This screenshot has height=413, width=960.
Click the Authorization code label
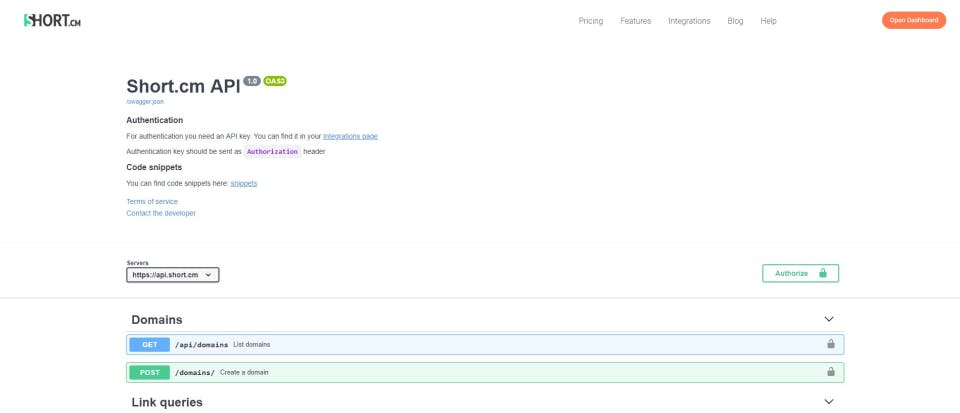[272, 152]
